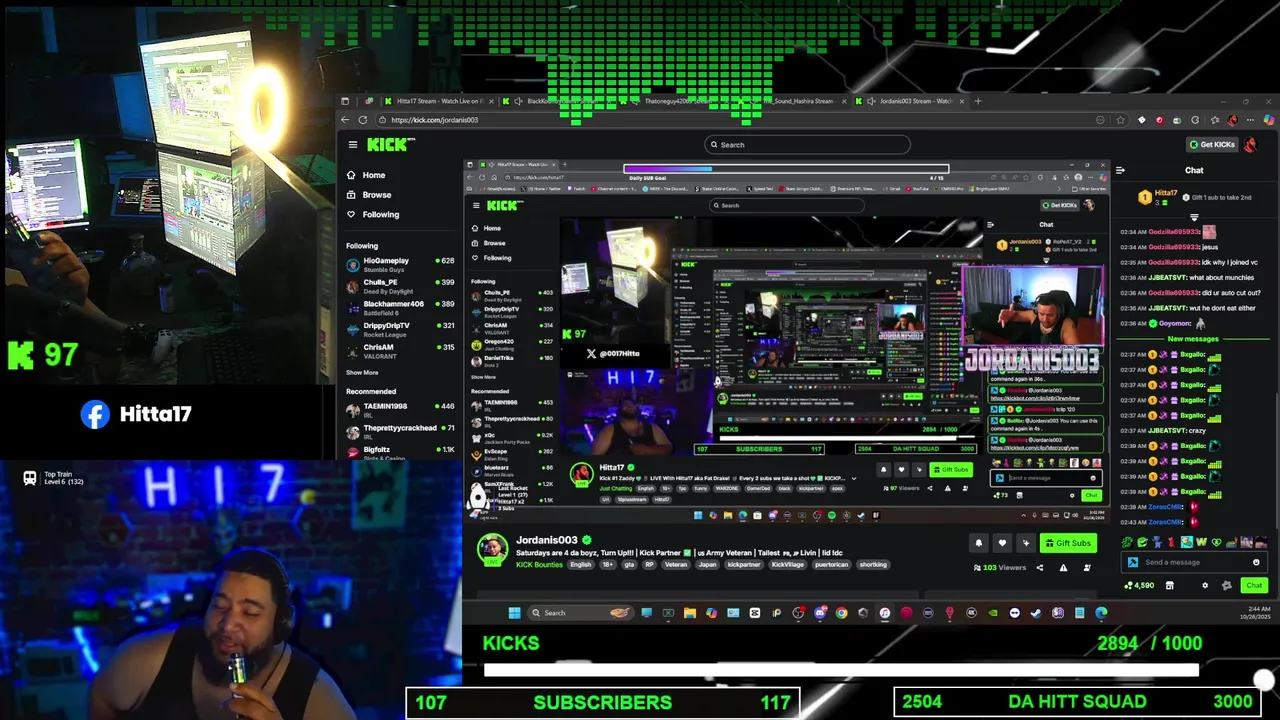Screen dimensions: 1280x720
Task: Open Microsoft Edge in the taskbar
Action: [x=1101, y=613]
